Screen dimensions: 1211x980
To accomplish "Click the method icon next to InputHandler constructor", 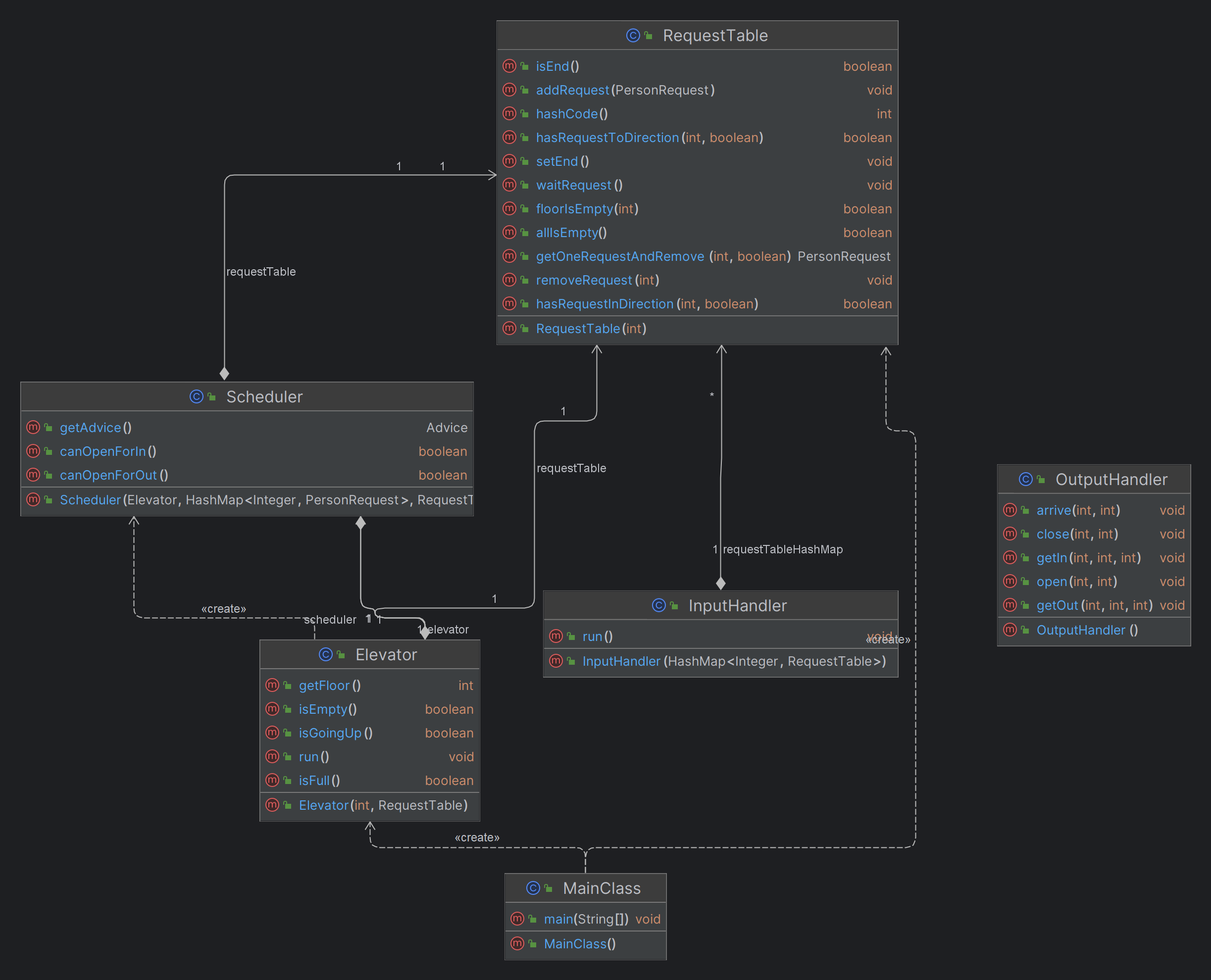I will 556,660.
